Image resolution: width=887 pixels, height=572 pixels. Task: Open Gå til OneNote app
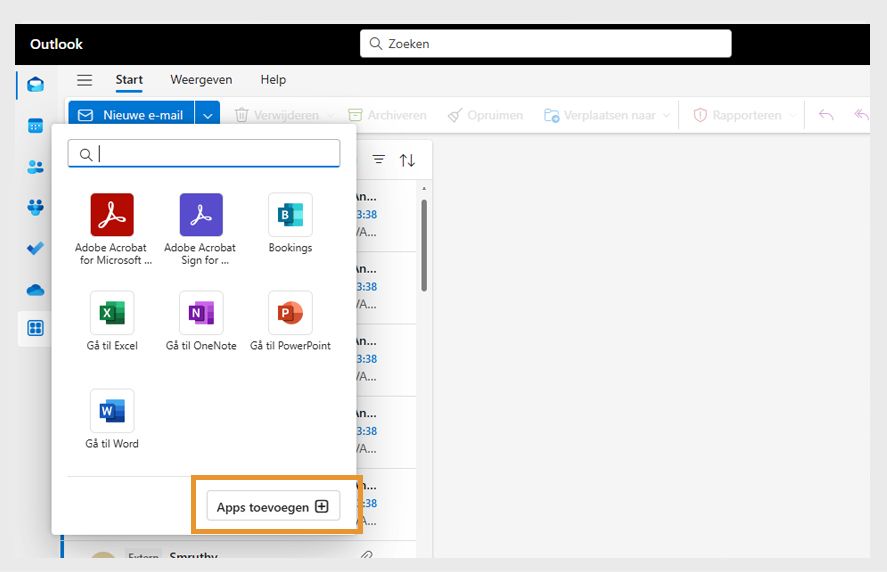point(201,321)
